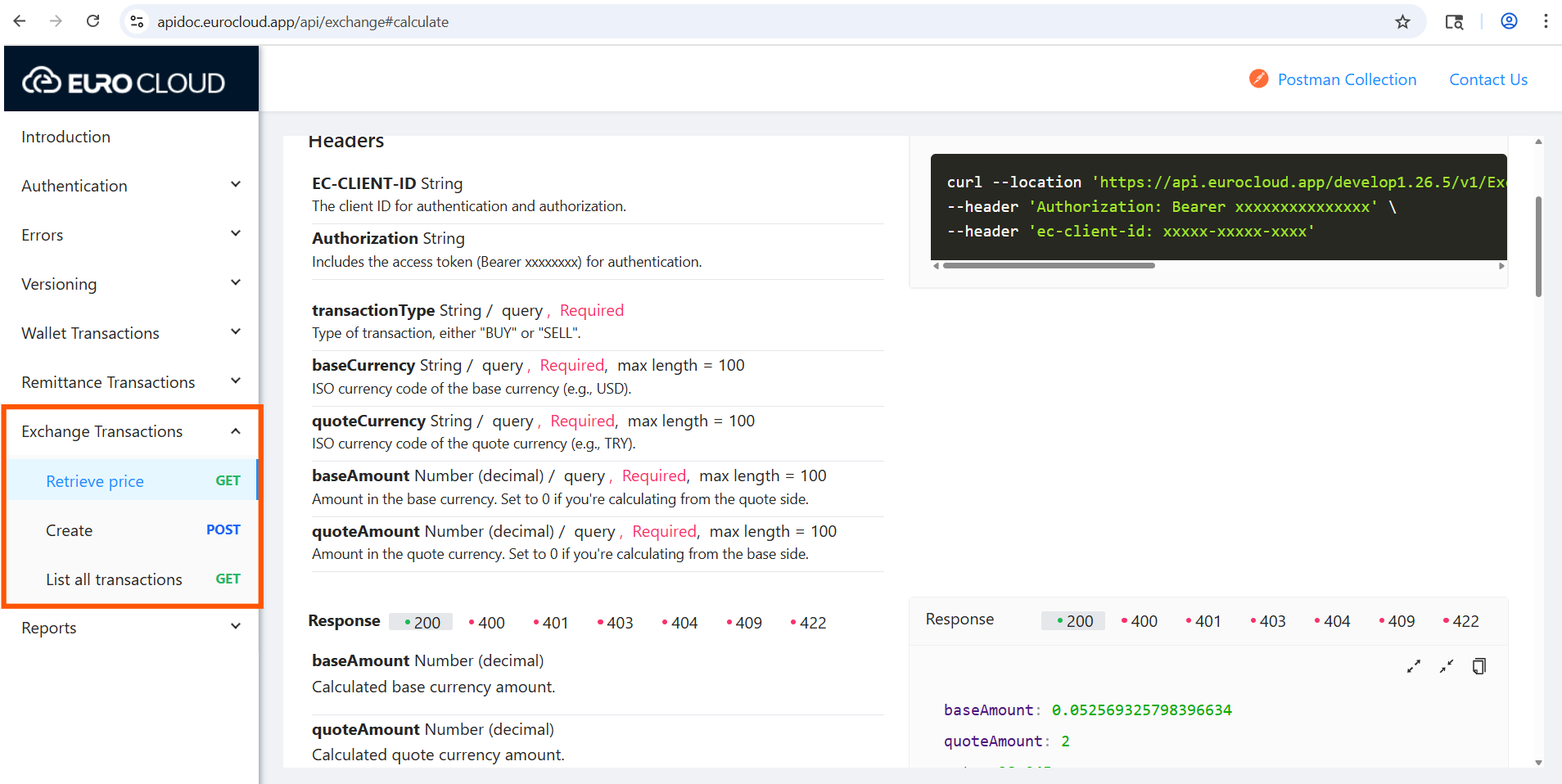Select 401 tab in left Response section

(550, 623)
